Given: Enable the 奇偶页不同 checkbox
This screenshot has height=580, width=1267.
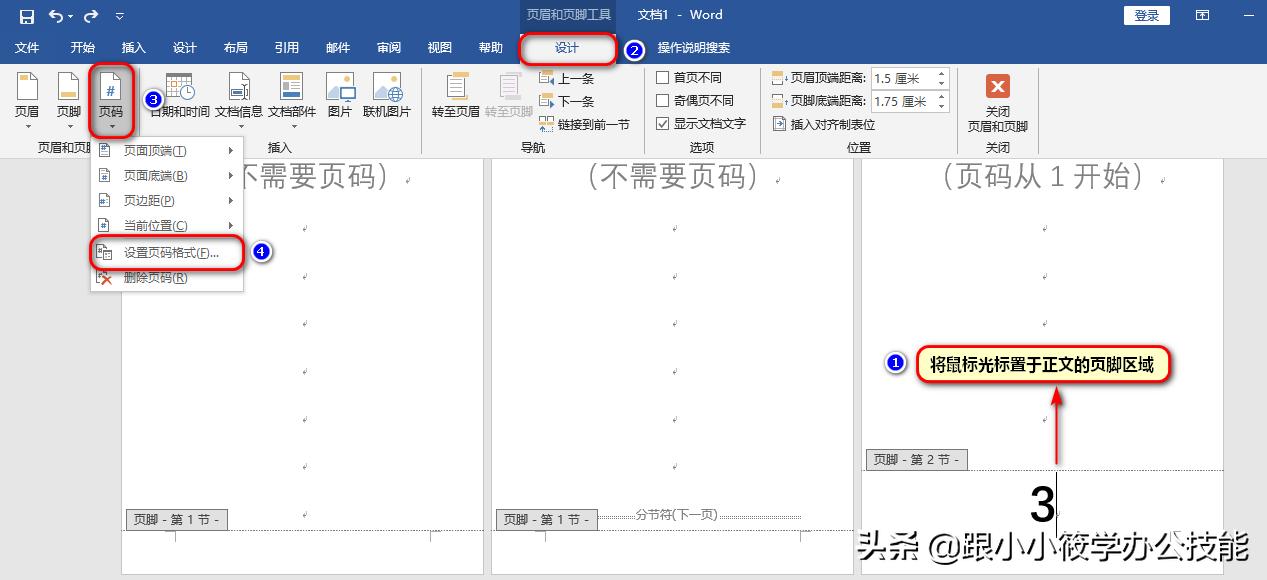Looking at the screenshot, I should (x=662, y=100).
